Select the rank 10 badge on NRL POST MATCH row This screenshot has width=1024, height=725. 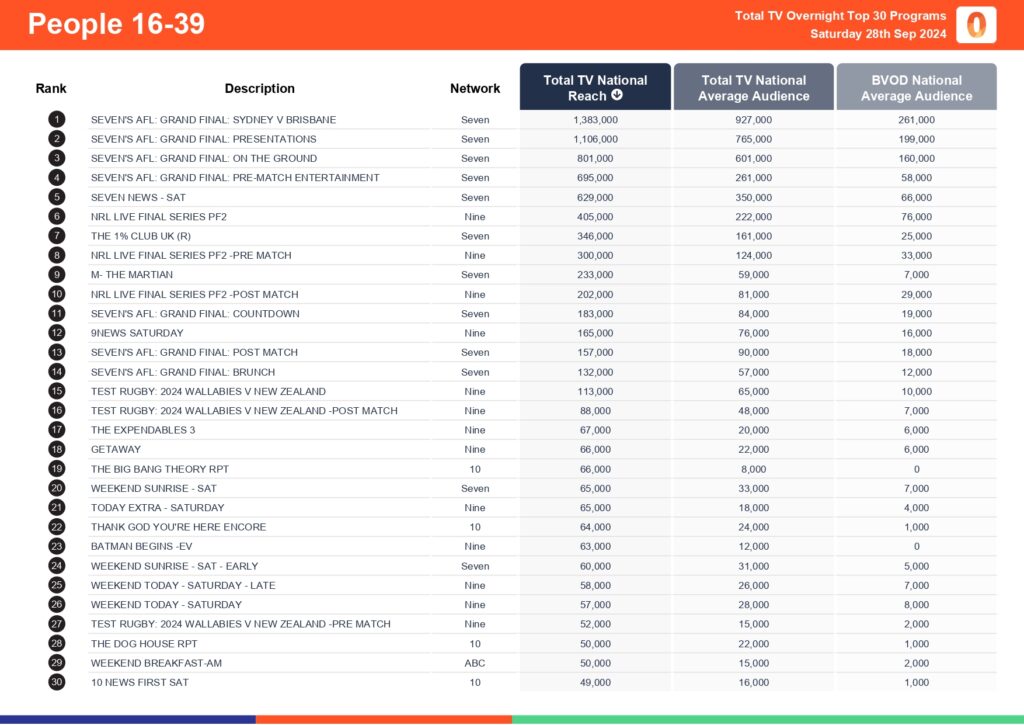pyautogui.click(x=57, y=294)
